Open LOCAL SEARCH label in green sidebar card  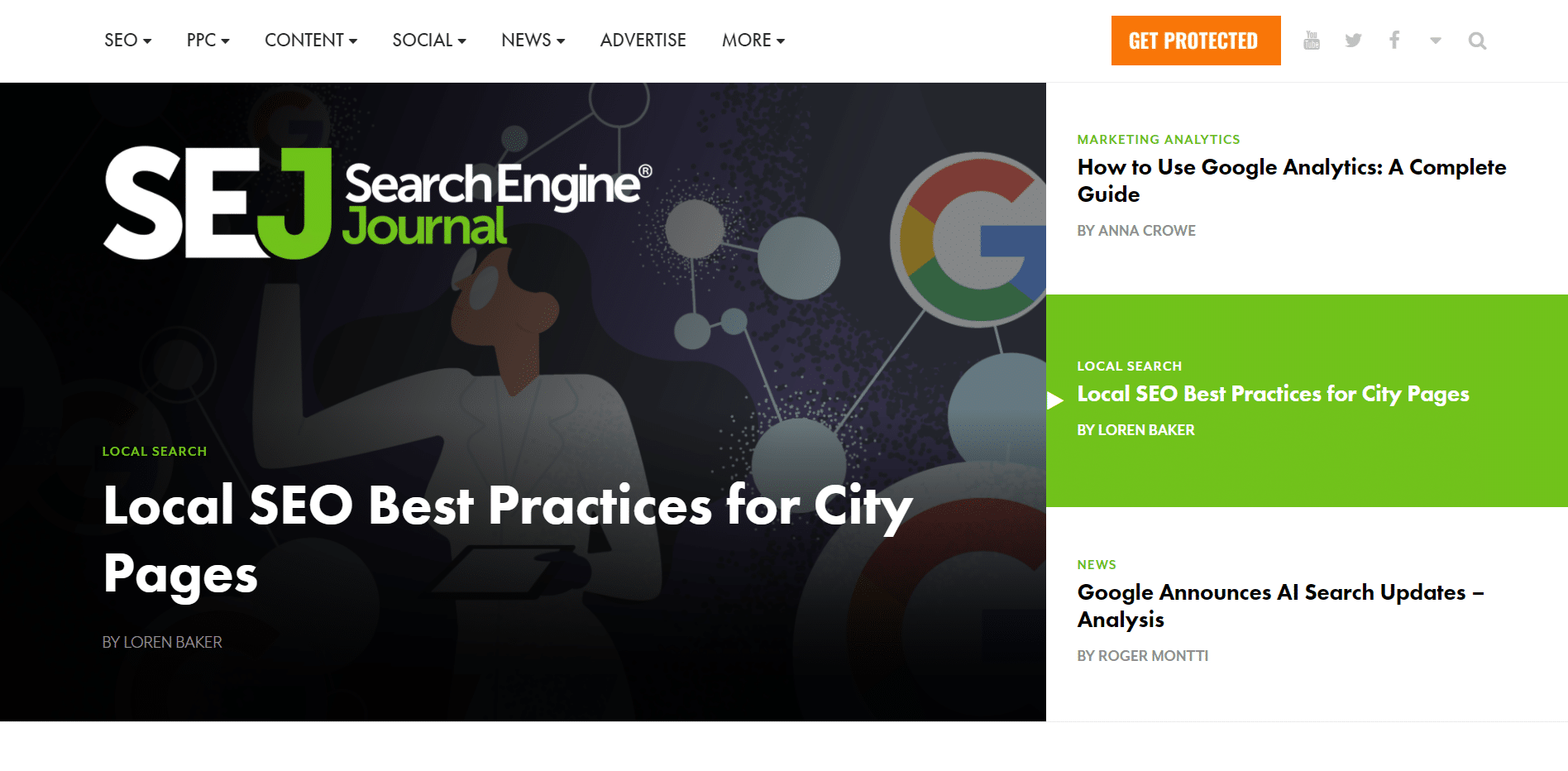(1130, 366)
